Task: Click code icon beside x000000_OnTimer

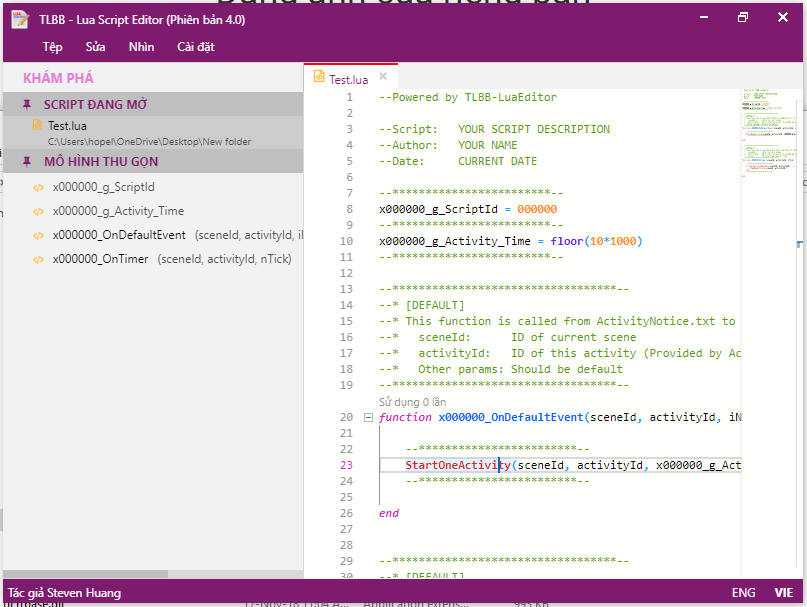Action: pos(38,259)
